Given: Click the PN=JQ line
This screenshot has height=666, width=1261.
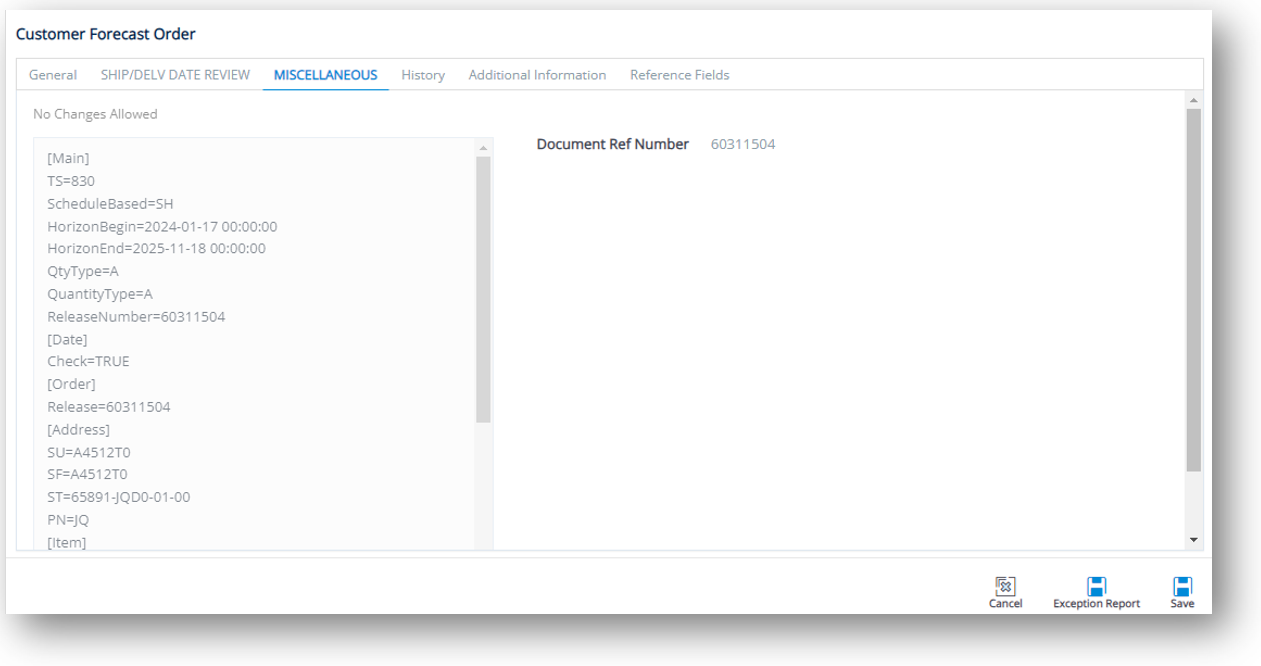Looking at the screenshot, I should click(68, 520).
